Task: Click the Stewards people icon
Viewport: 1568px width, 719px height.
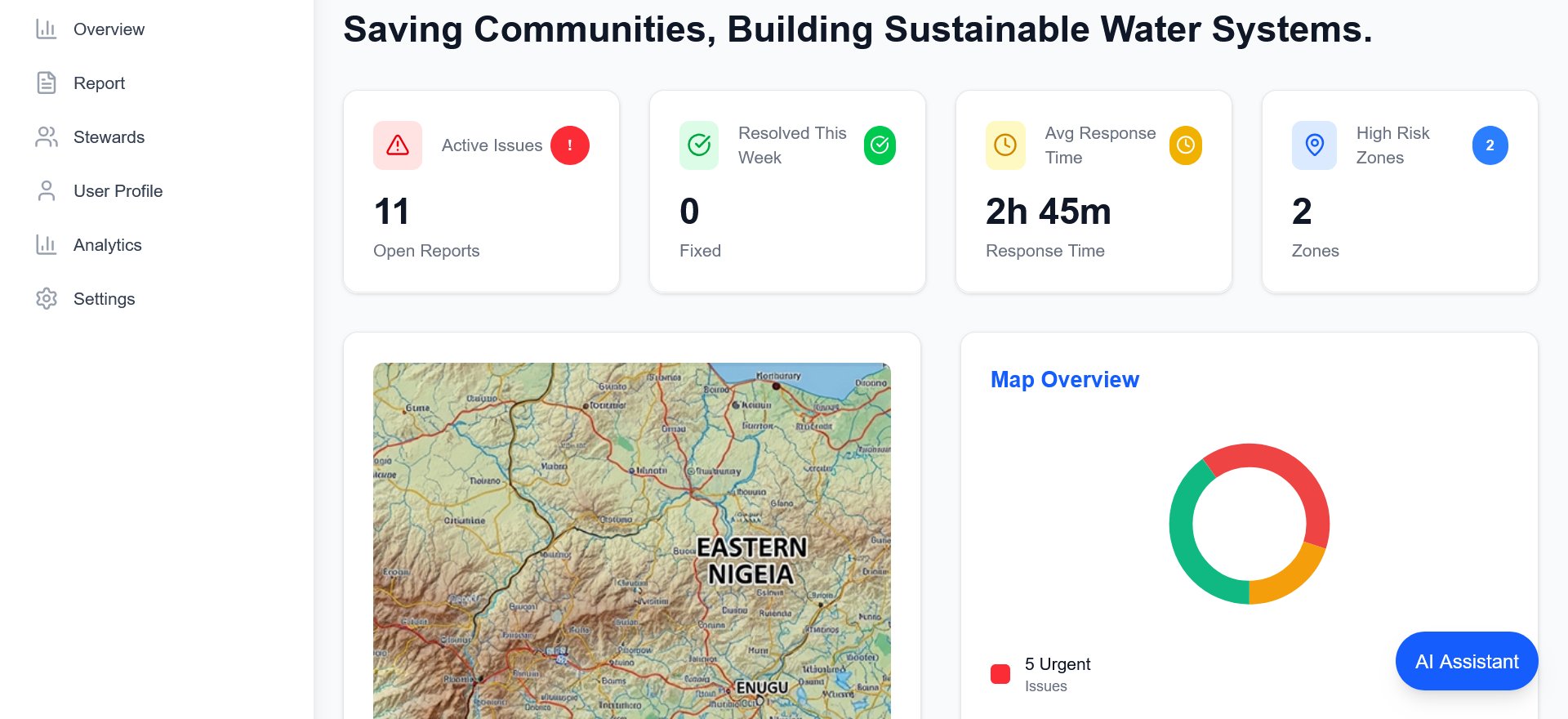Action: coord(47,137)
